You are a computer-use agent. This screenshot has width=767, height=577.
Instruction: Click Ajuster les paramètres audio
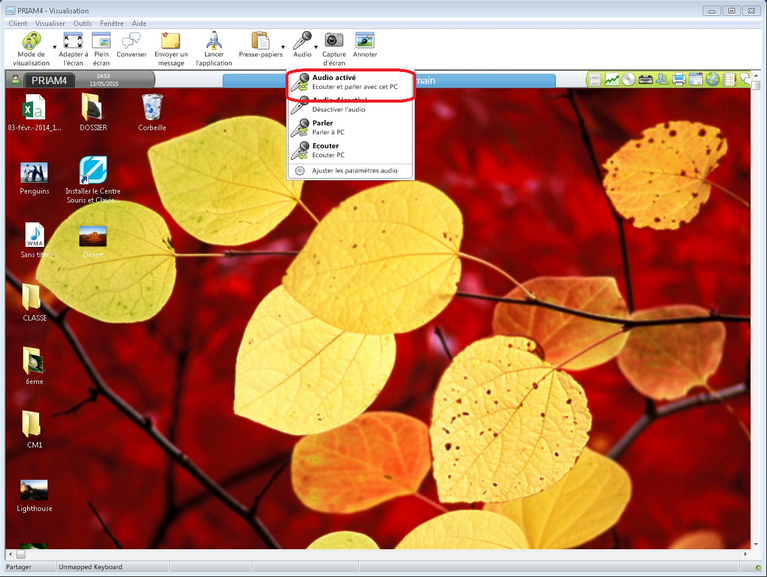(x=354, y=171)
